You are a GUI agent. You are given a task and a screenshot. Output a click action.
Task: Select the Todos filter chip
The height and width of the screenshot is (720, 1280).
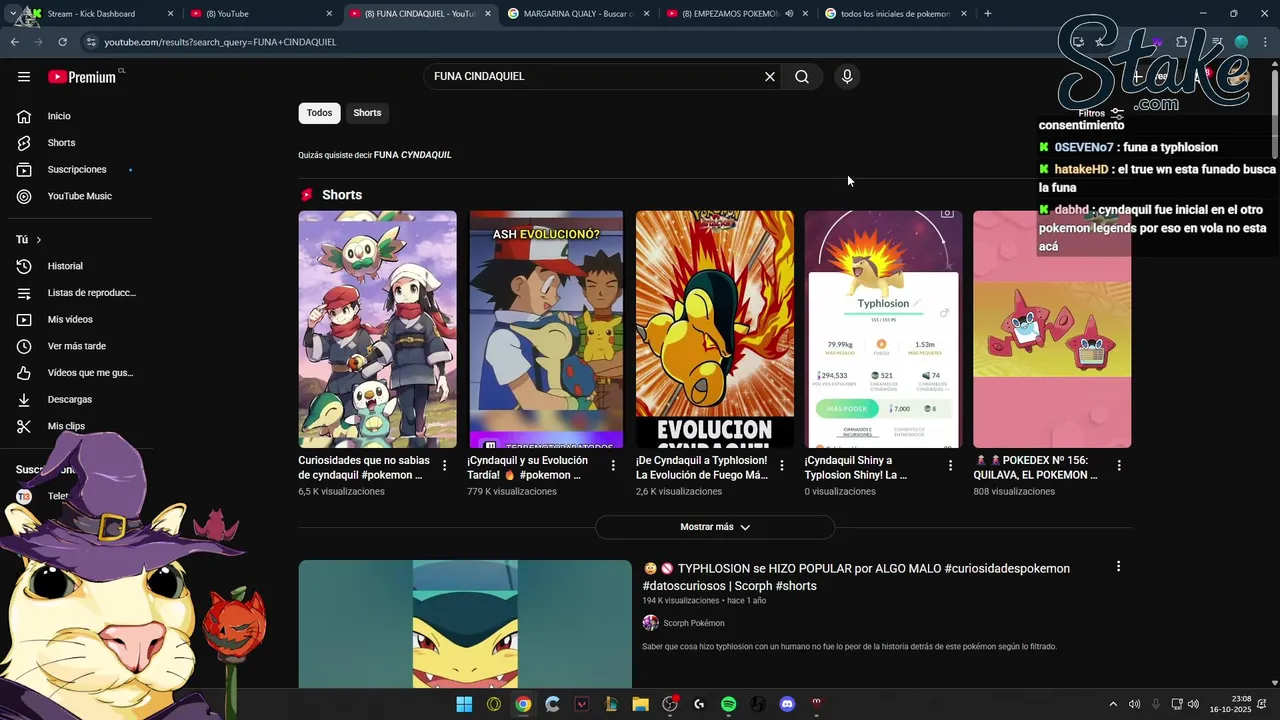click(x=319, y=113)
